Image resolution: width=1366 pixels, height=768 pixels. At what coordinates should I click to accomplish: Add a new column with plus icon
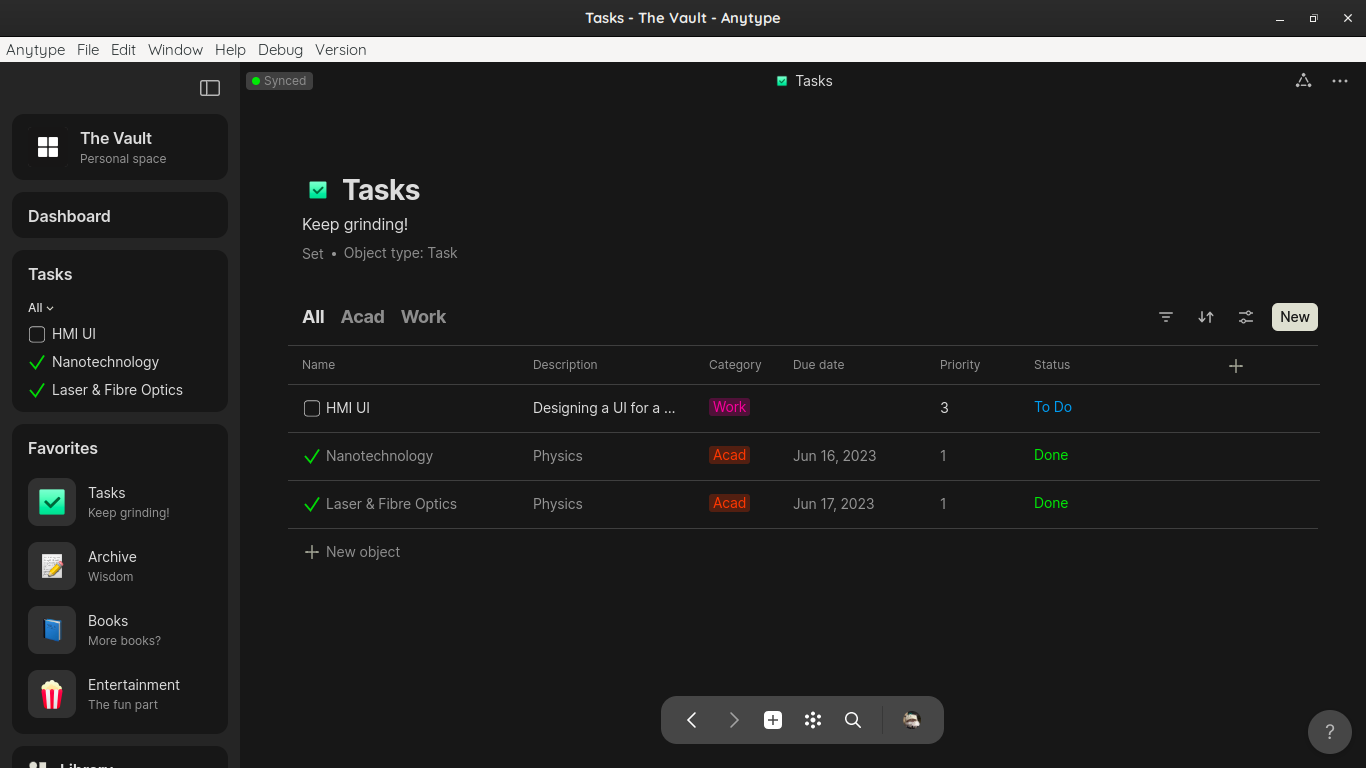click(x=1236, y=366)
